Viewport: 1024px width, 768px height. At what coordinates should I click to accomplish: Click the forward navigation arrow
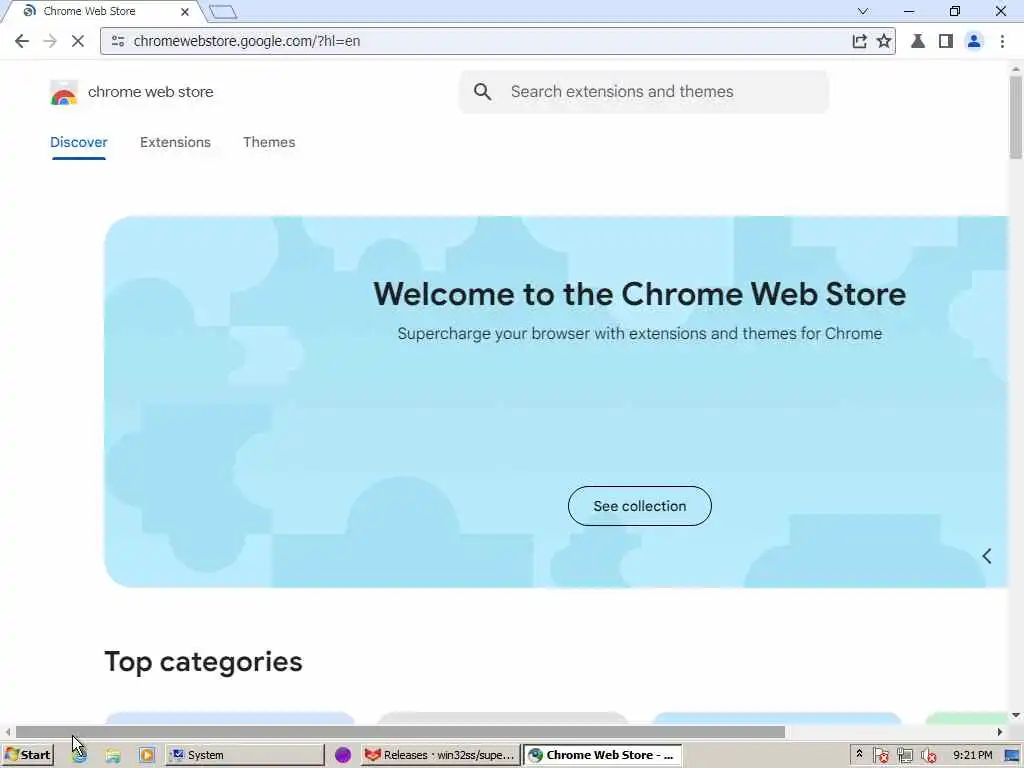[x=50, y=41]
